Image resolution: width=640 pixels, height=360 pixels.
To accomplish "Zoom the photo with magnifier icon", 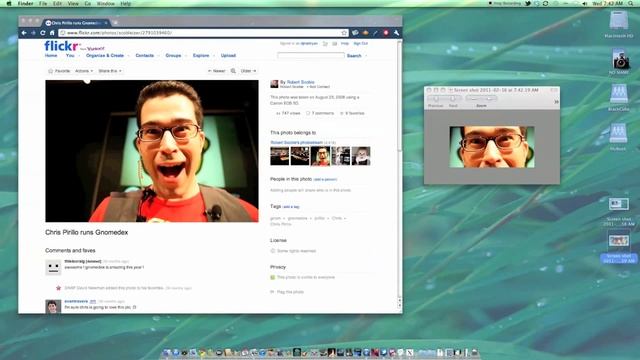I will tap(233, 71).
